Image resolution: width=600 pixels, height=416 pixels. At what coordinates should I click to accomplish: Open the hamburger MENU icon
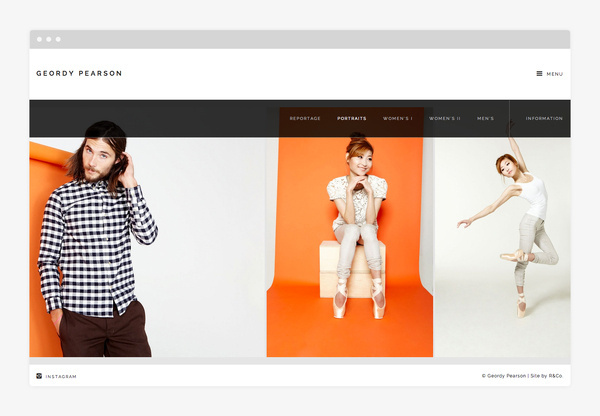[x=539, y=73]
